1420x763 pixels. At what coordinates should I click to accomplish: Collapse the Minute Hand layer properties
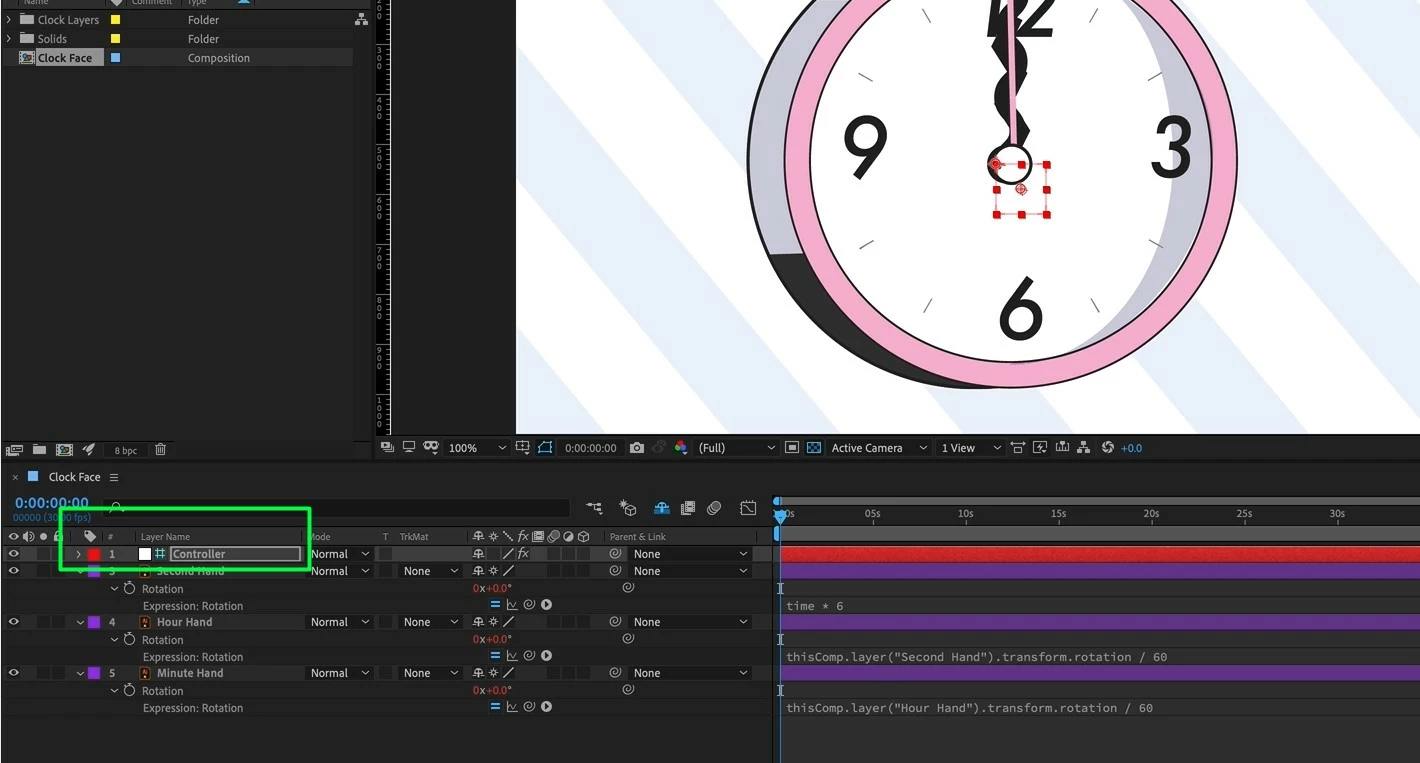pos(80,673)
